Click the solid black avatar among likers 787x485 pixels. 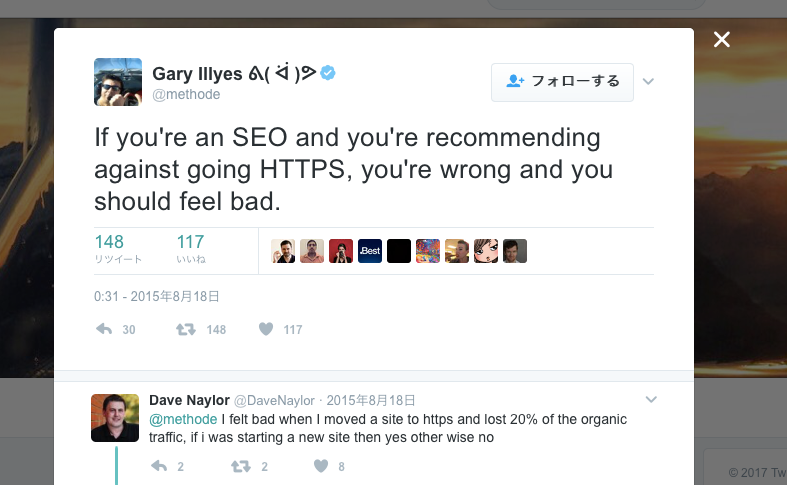point(399,251)
